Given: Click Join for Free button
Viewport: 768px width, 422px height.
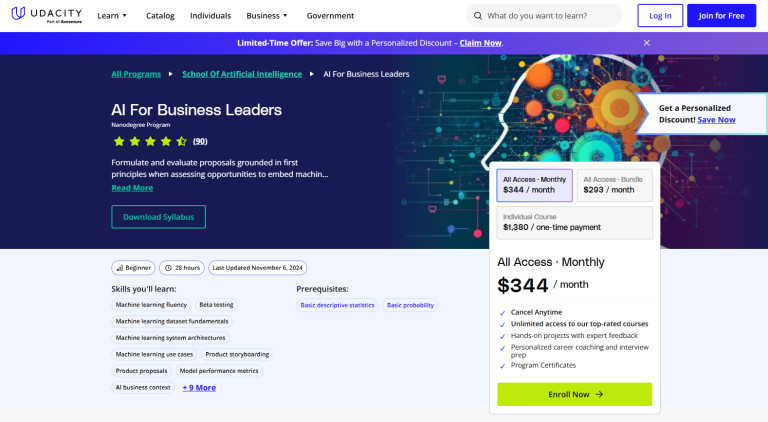Looking at the screenshot, I should click(721, 16).
